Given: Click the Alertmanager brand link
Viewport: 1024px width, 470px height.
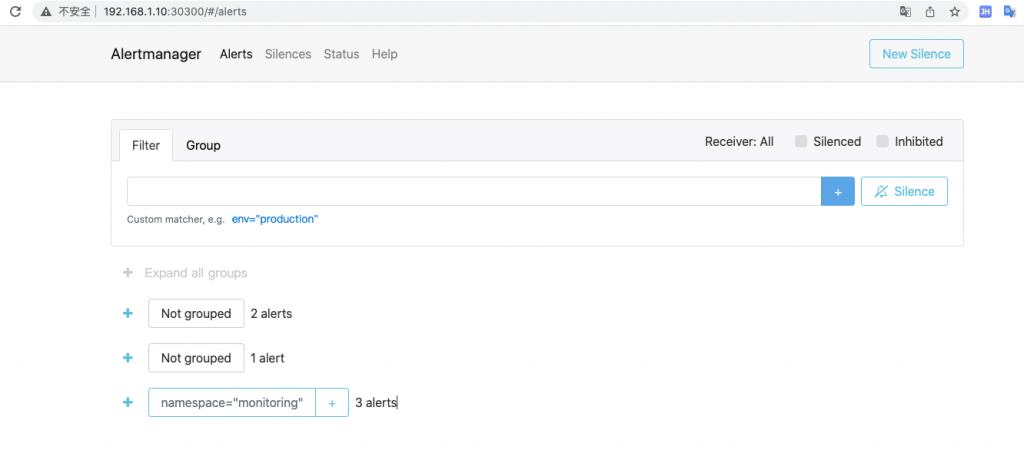Looking at the screenshot, I should click(x=156, y=54).
